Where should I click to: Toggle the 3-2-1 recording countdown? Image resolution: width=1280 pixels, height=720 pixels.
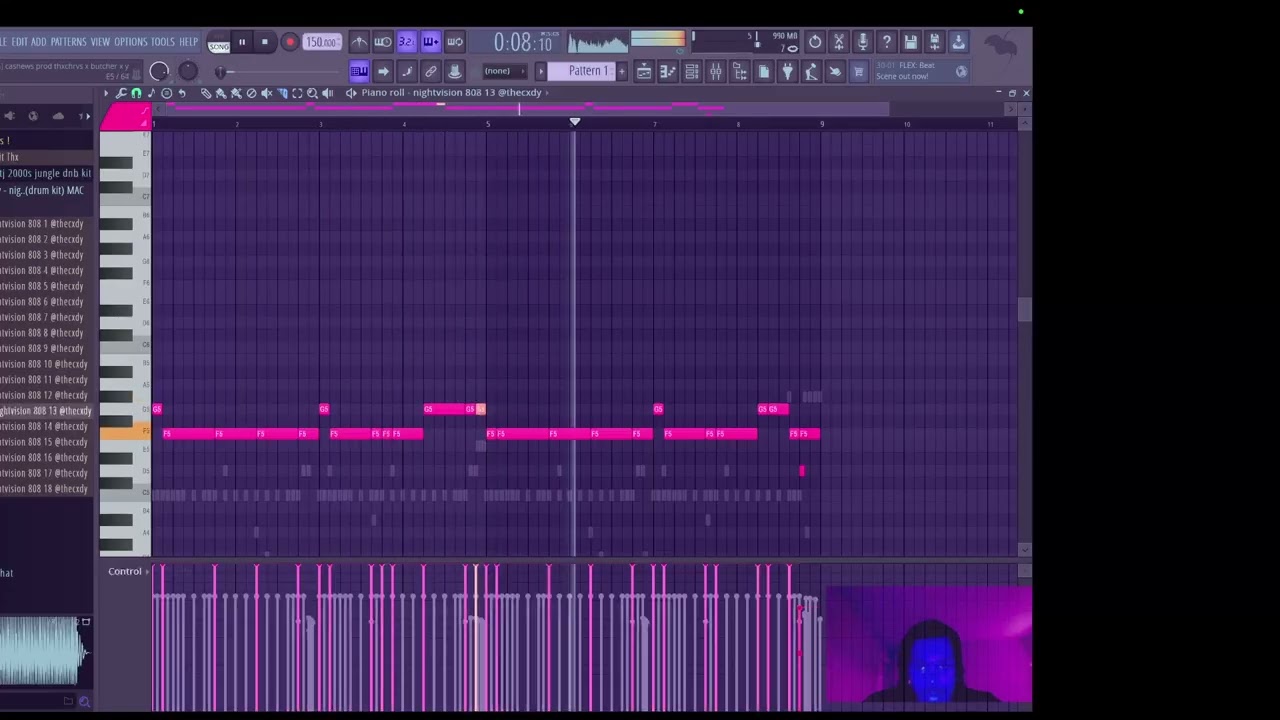click(x=407, y=42)
